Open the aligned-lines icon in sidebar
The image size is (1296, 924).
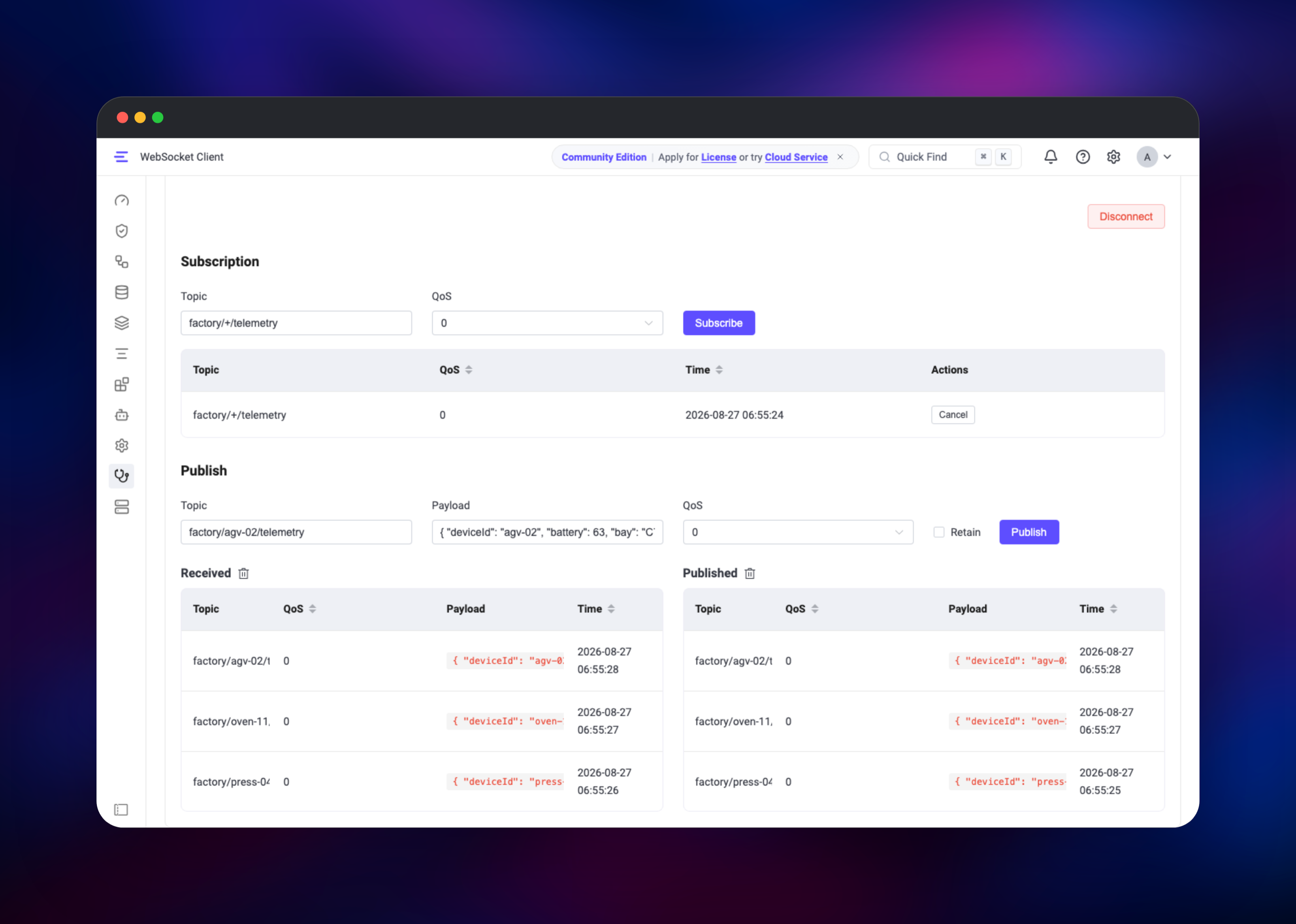tap(122, 354)
